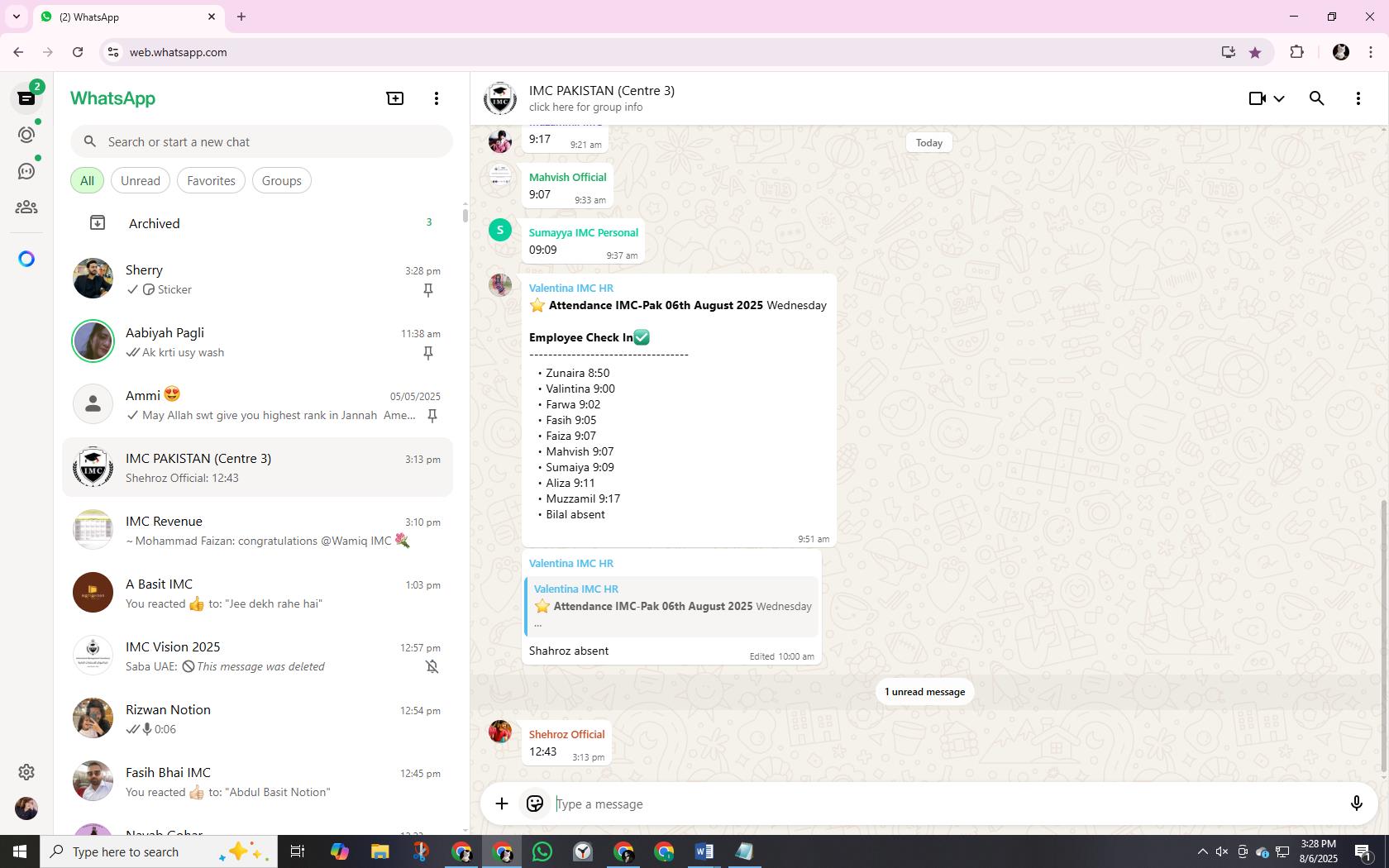
Task: Open the tab search dropdown arrow
Action: pyautogui.click(x=16, y=17)
